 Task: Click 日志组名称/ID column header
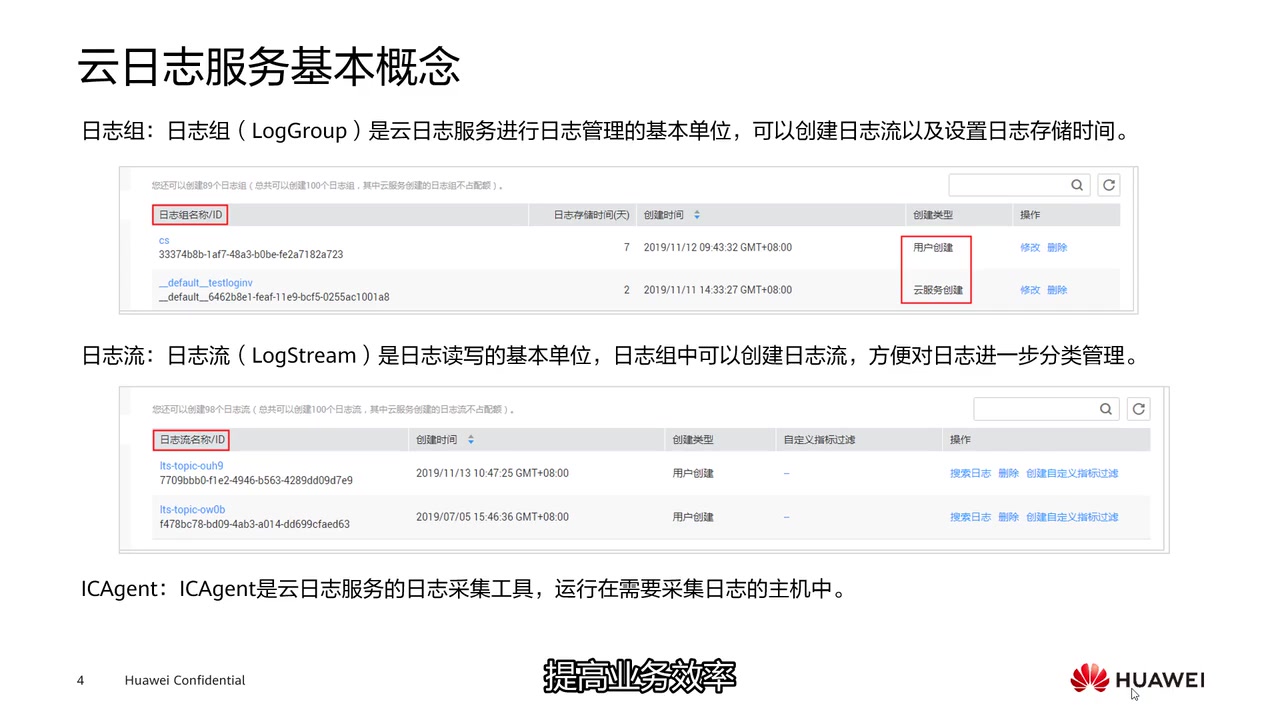tap(191, 215)
